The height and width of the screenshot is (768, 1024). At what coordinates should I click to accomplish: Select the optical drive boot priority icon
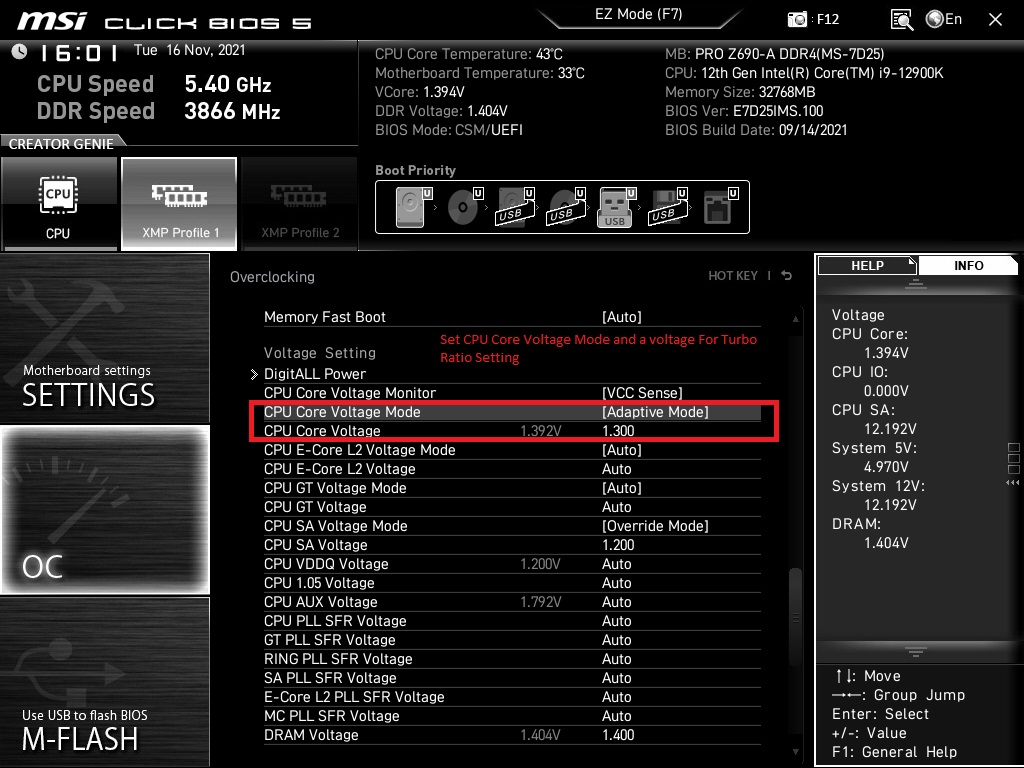tap(464, 207)
